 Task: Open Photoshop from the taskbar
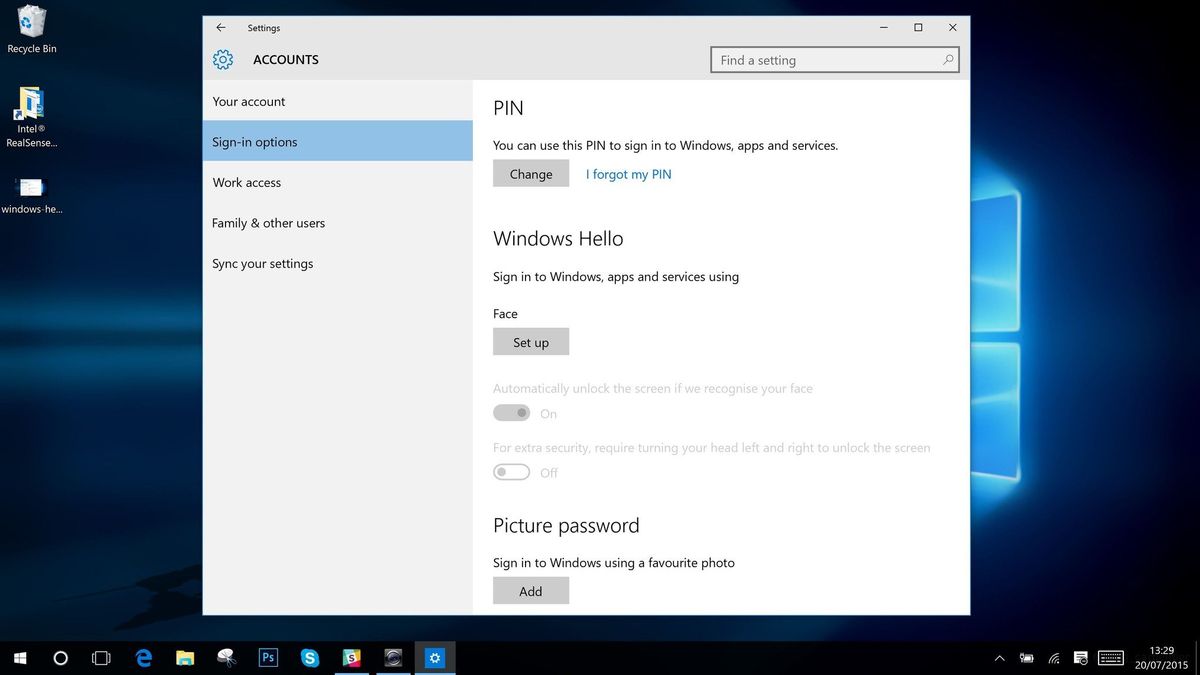pyautogui.click(x=268, y=658)
